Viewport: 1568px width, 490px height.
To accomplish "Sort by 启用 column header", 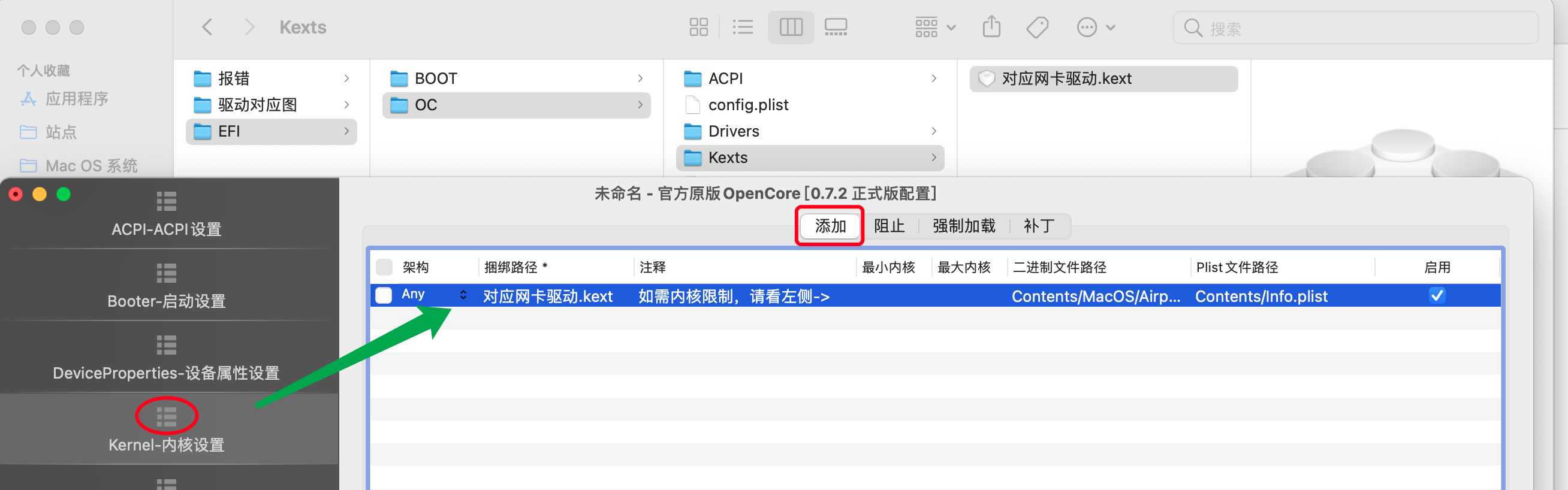I will 1437,267.
